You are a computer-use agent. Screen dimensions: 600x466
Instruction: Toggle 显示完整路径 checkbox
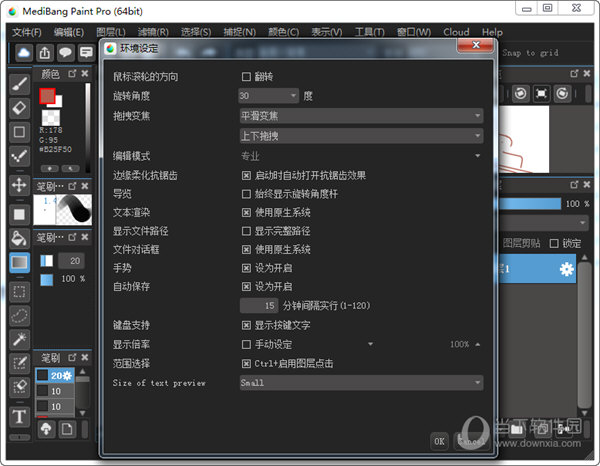coord(246,231)
